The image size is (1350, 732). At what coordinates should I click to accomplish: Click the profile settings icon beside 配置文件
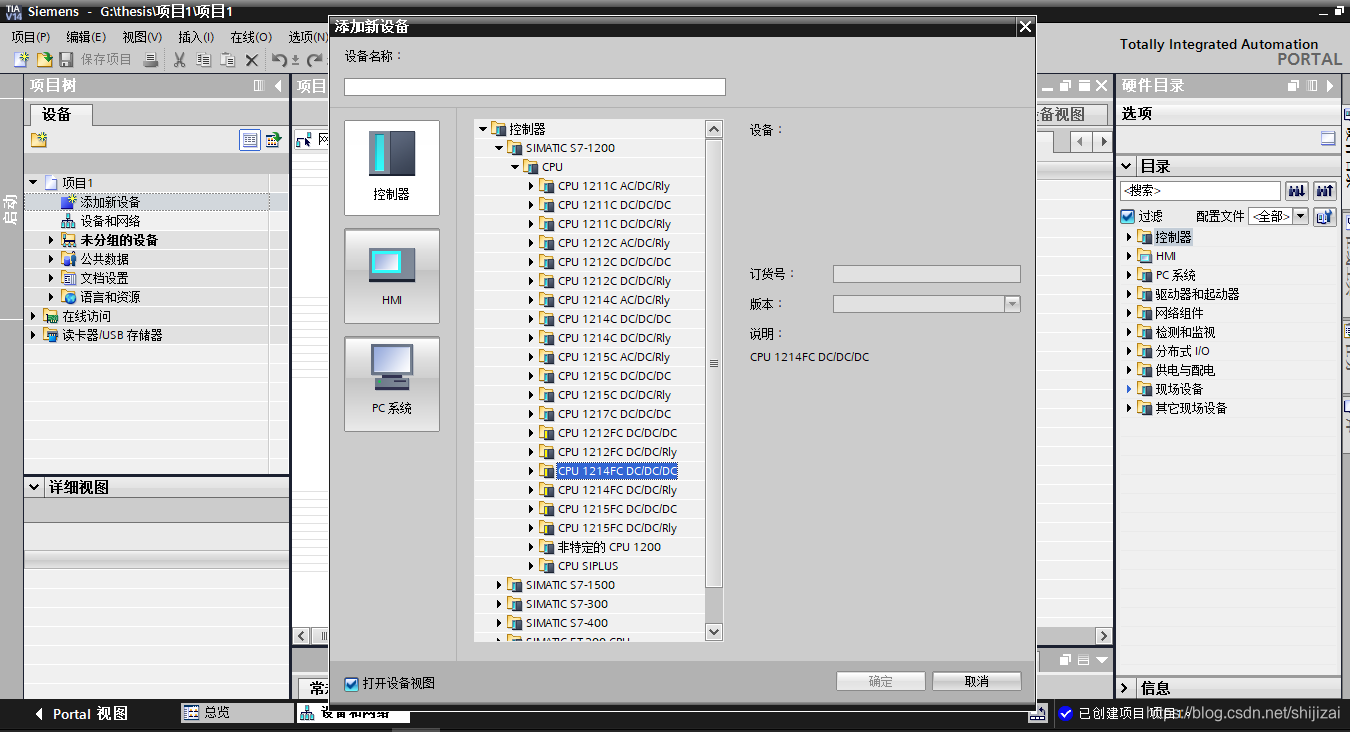[x=1325, y=216]
